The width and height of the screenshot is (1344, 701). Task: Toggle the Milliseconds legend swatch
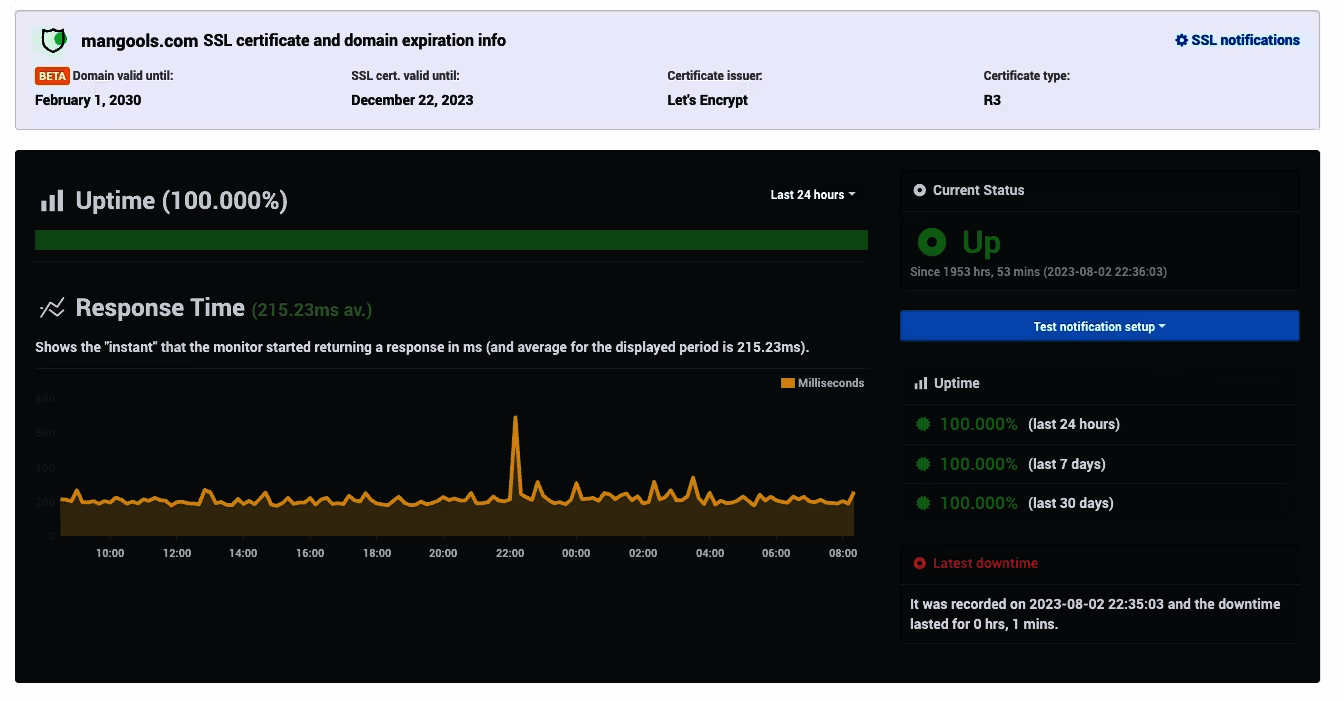tap(787, 383)
